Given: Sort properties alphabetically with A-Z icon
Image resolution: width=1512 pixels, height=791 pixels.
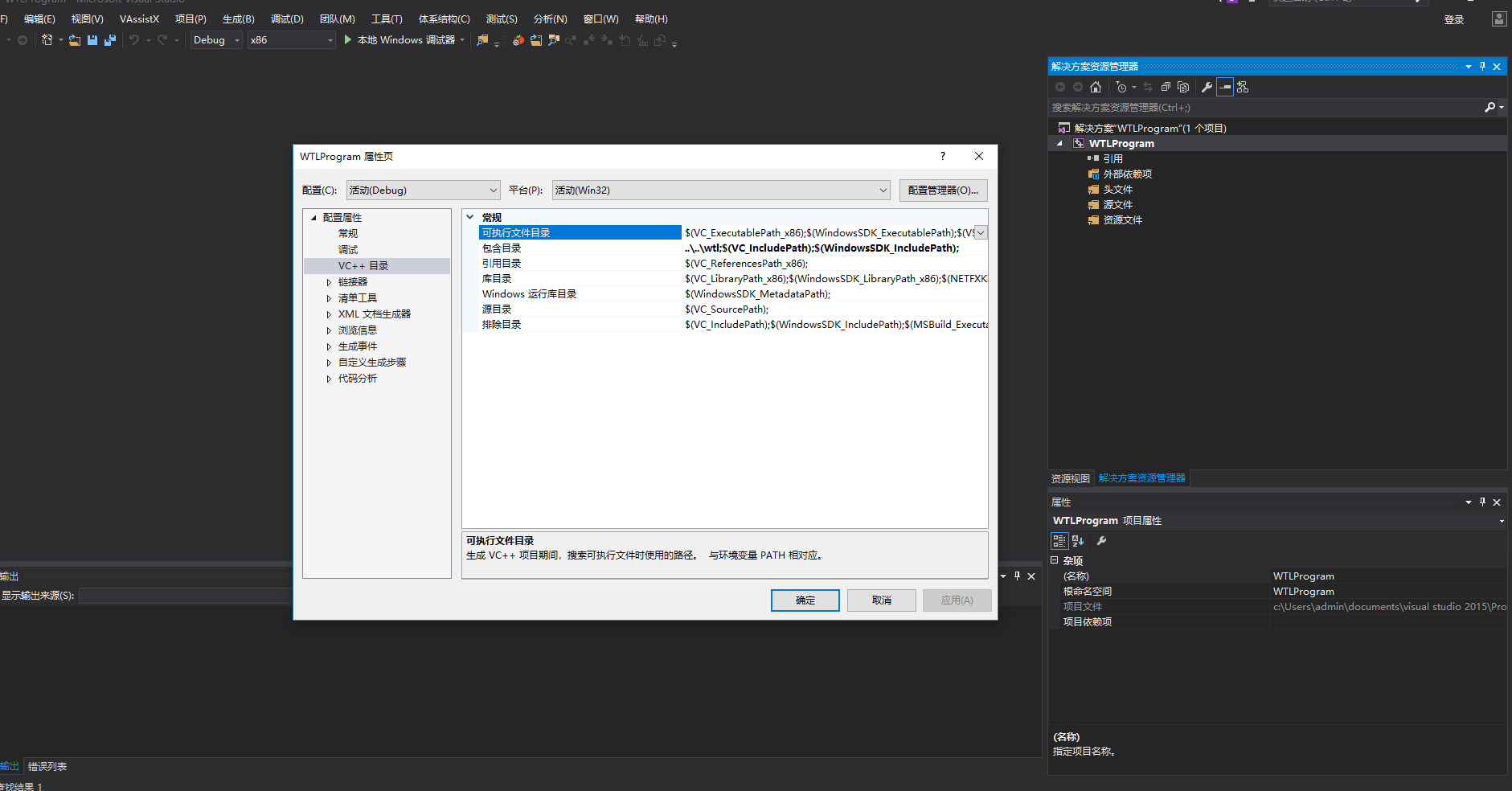Looking at the screenshot, I should click(1078, 541).
